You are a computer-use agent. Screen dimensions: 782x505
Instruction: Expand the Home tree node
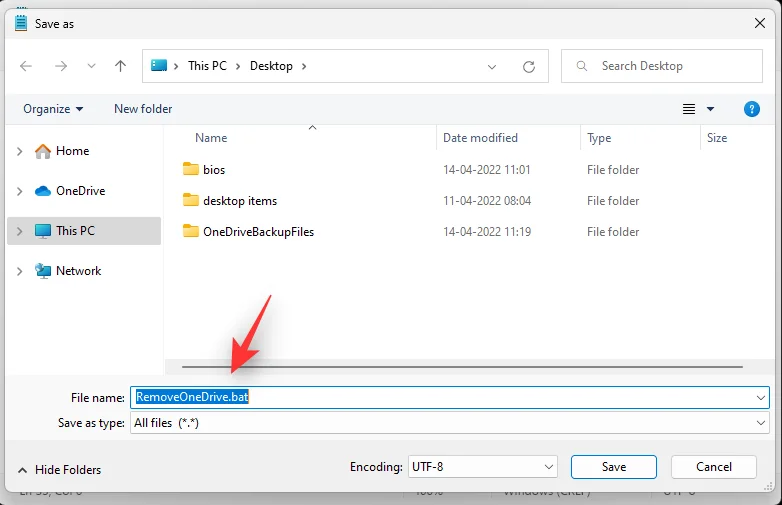[19, 151]
